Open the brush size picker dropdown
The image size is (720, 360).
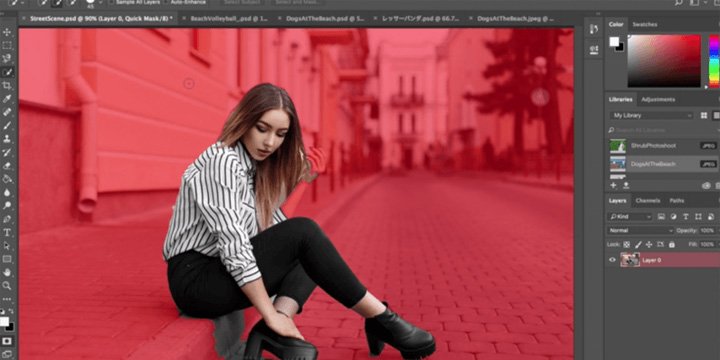click(x=101, y=2)
